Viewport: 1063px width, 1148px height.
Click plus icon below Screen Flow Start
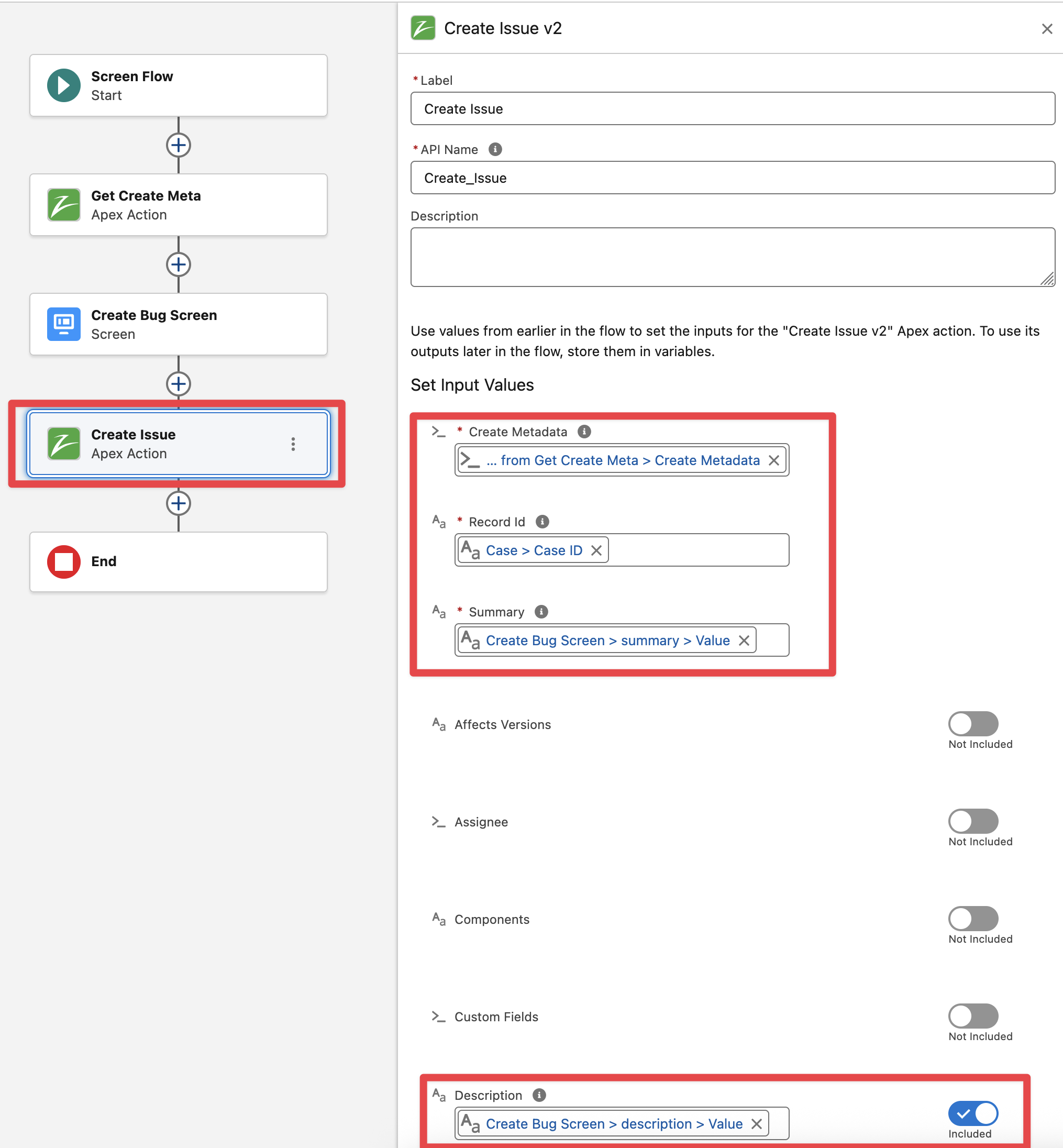(x=179, y=145)
